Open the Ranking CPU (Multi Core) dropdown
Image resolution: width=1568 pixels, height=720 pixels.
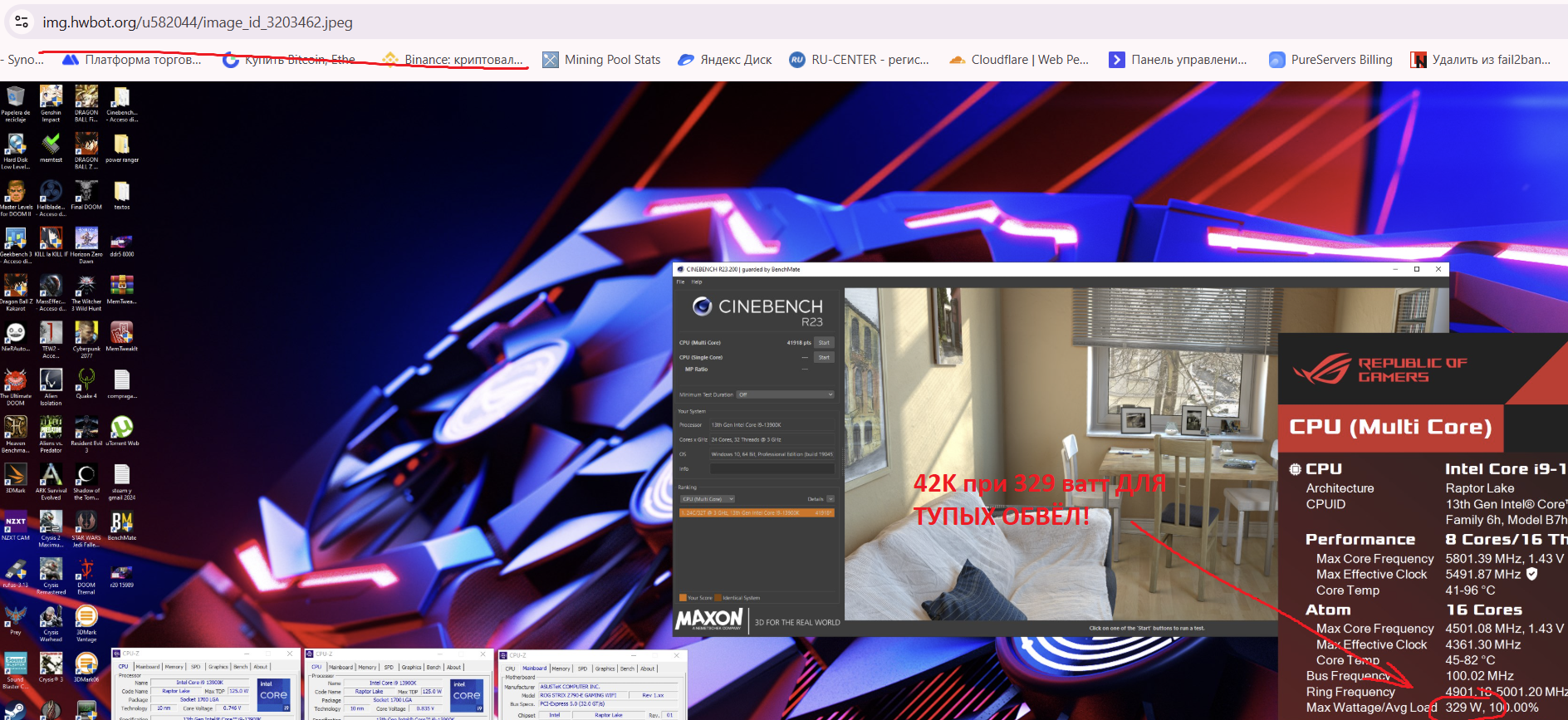(708, 499)
